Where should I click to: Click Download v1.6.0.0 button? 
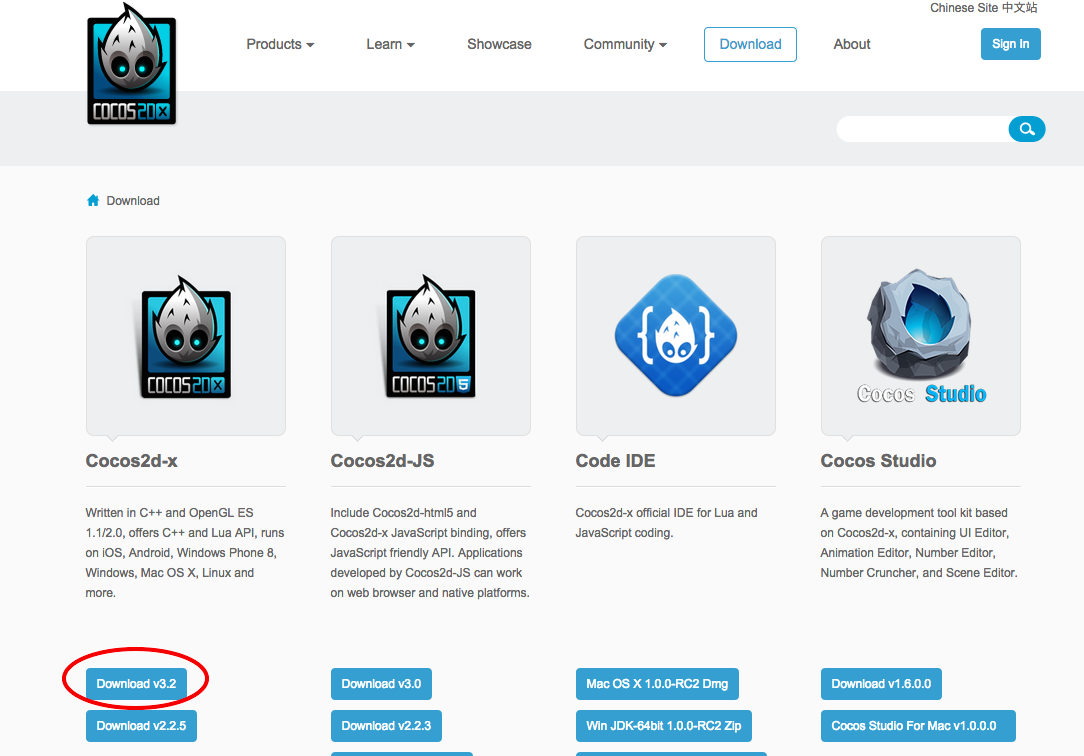[x=881, y=683]
